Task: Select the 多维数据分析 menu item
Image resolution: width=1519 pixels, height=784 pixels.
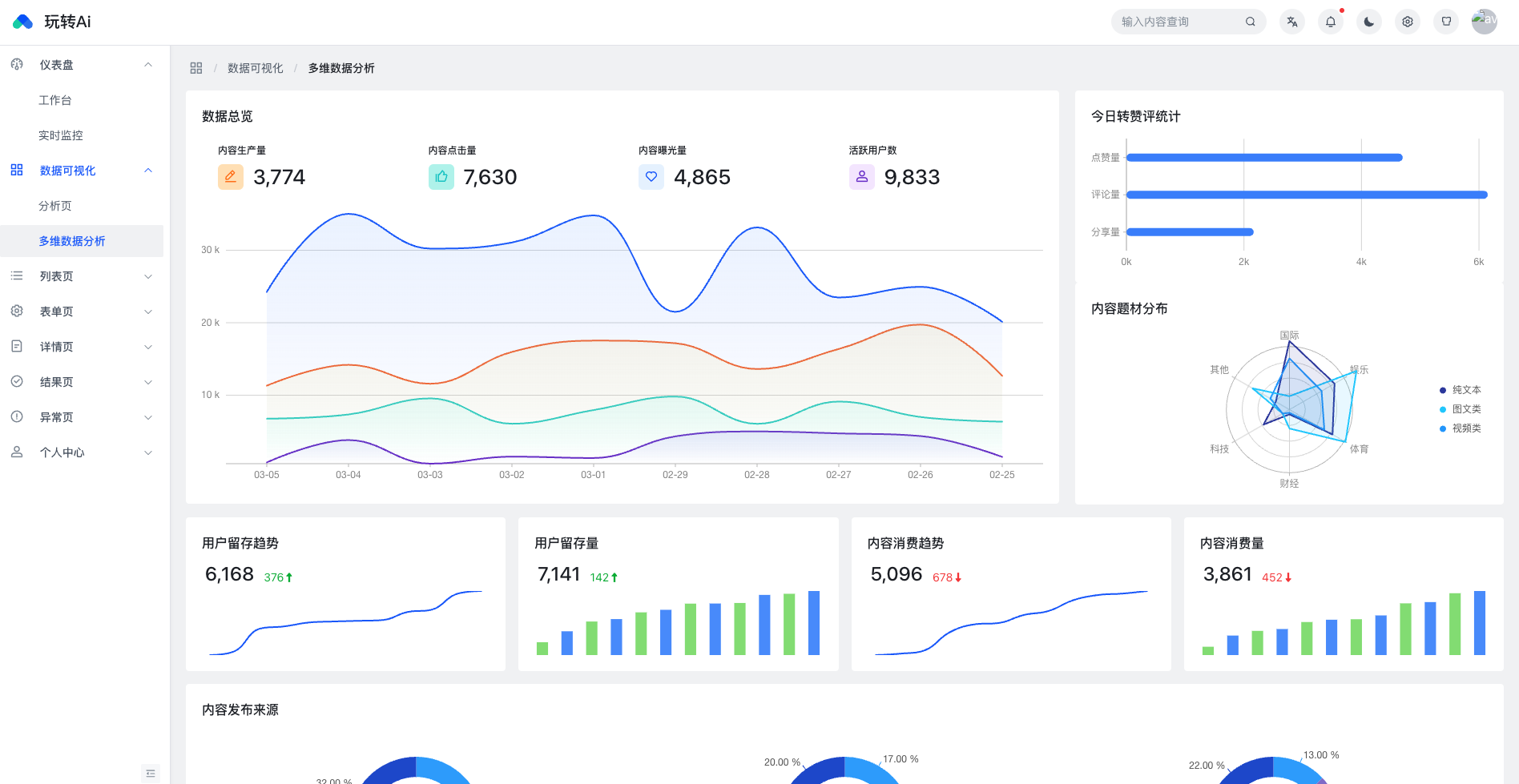Action: tap(82, 241)
